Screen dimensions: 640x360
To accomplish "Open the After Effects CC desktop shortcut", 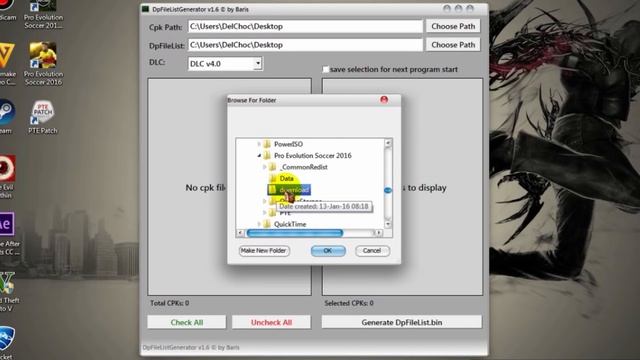I will click(x=8, y=233).
